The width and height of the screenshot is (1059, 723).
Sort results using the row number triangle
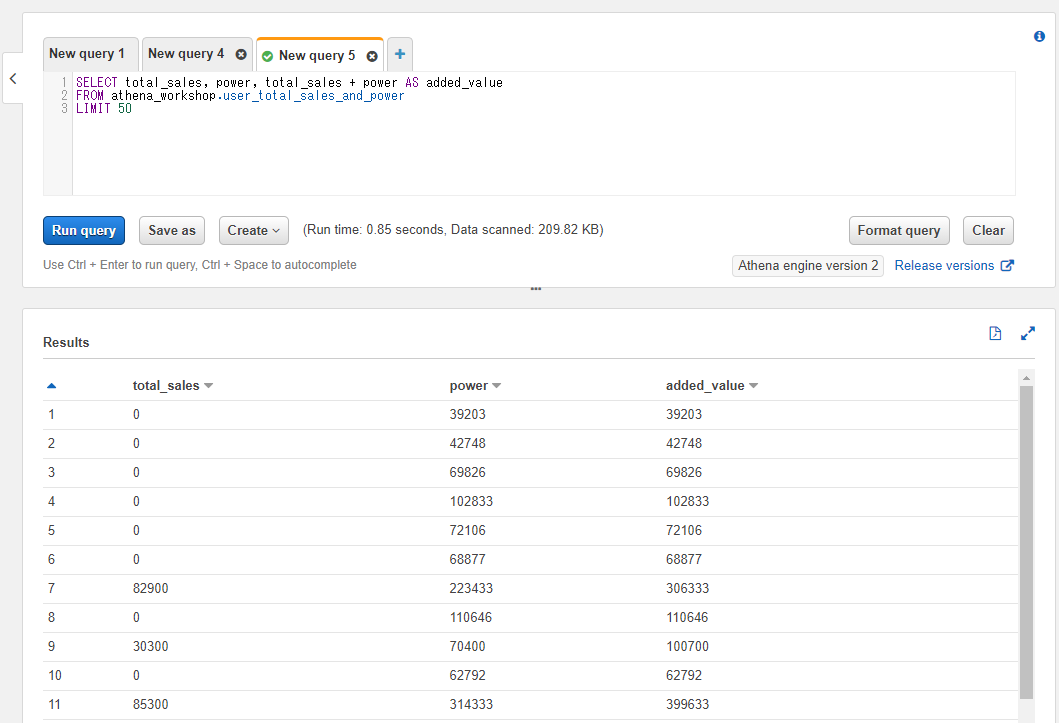point(51,384)
